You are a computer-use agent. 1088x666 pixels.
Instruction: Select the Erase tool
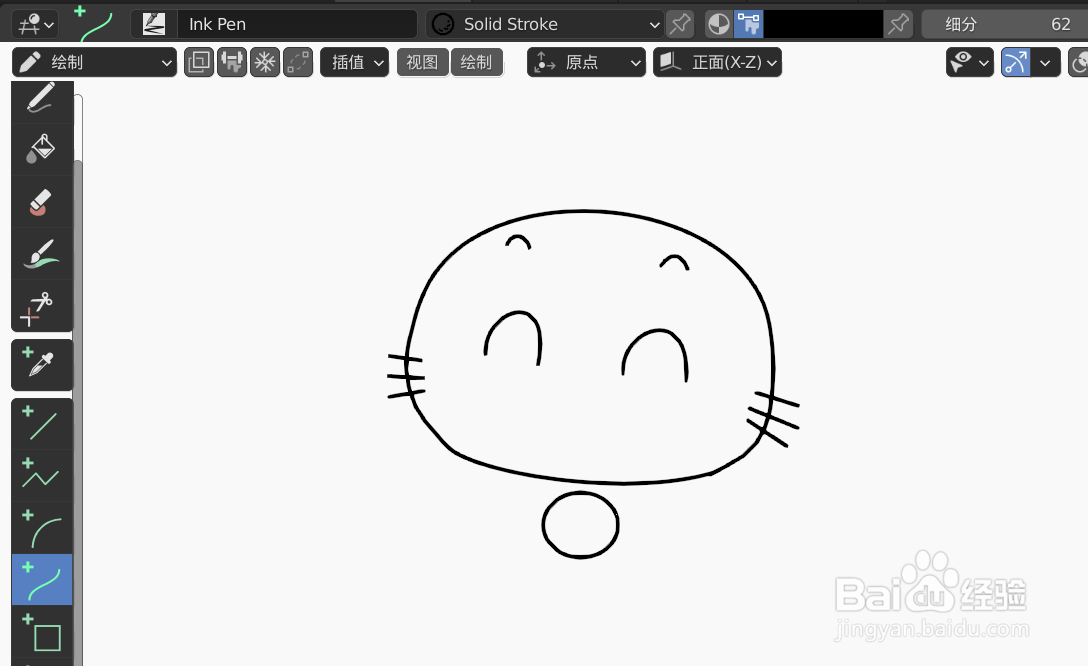(x=42, y=202)
